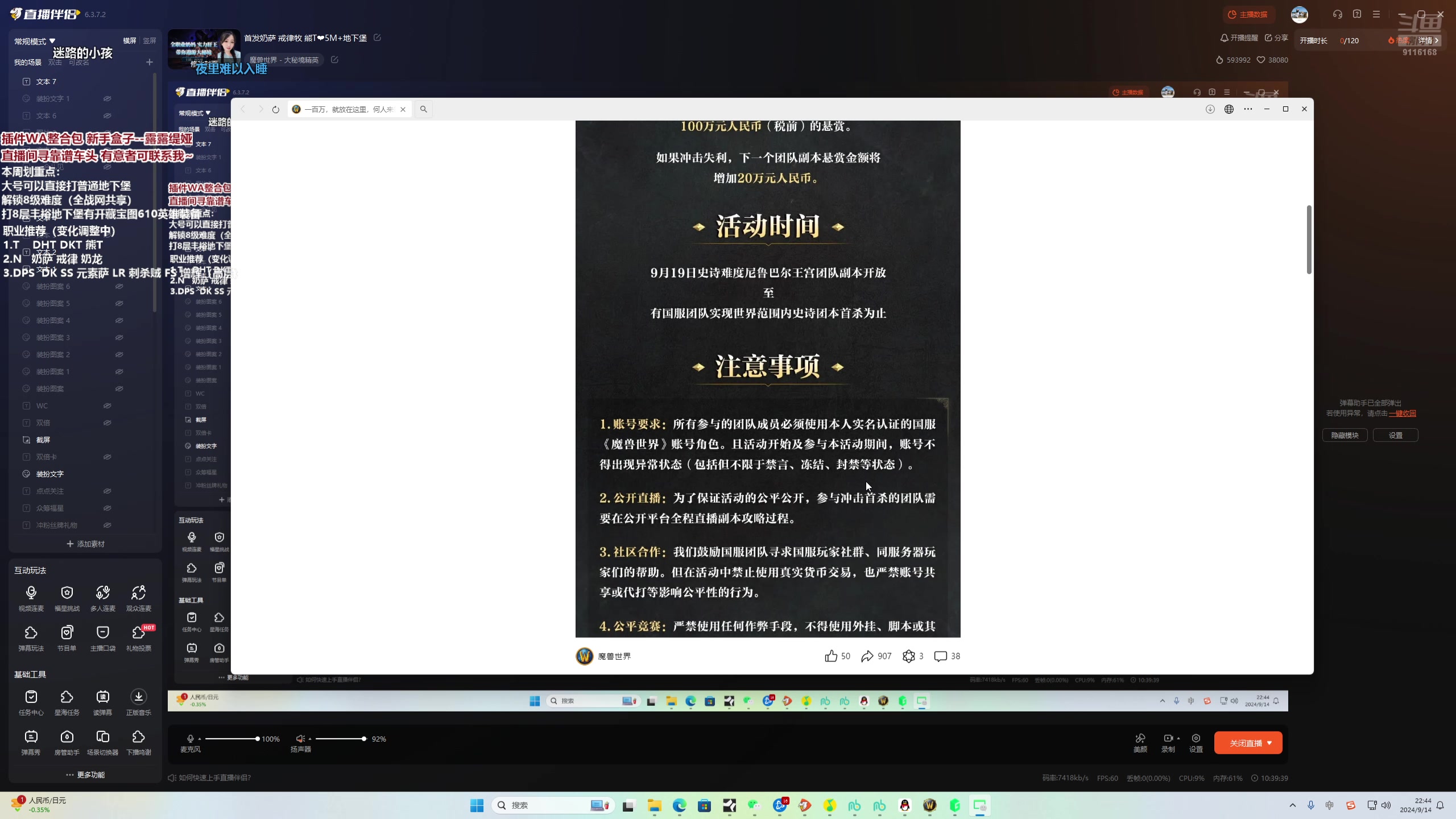Open 主播口袋 streamer pocket
Image resolution: width=1456 pixels, height=819 pixels.
pos(103,638)
